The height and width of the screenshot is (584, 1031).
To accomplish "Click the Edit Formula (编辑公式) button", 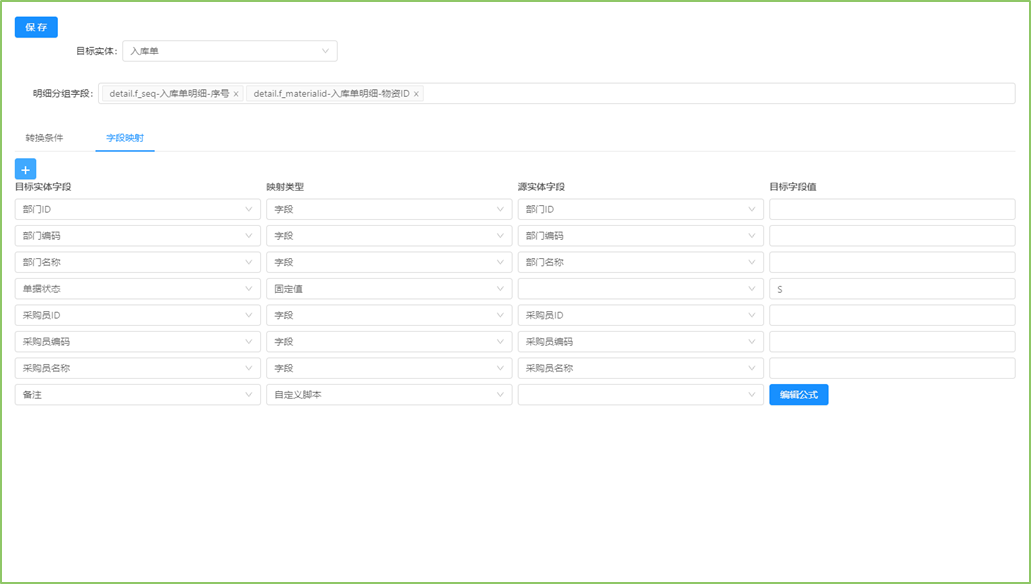I will (798, 395).
